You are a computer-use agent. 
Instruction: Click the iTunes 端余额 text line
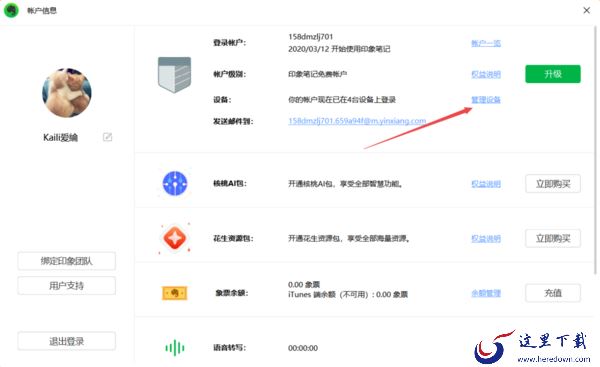click(348, 294)
